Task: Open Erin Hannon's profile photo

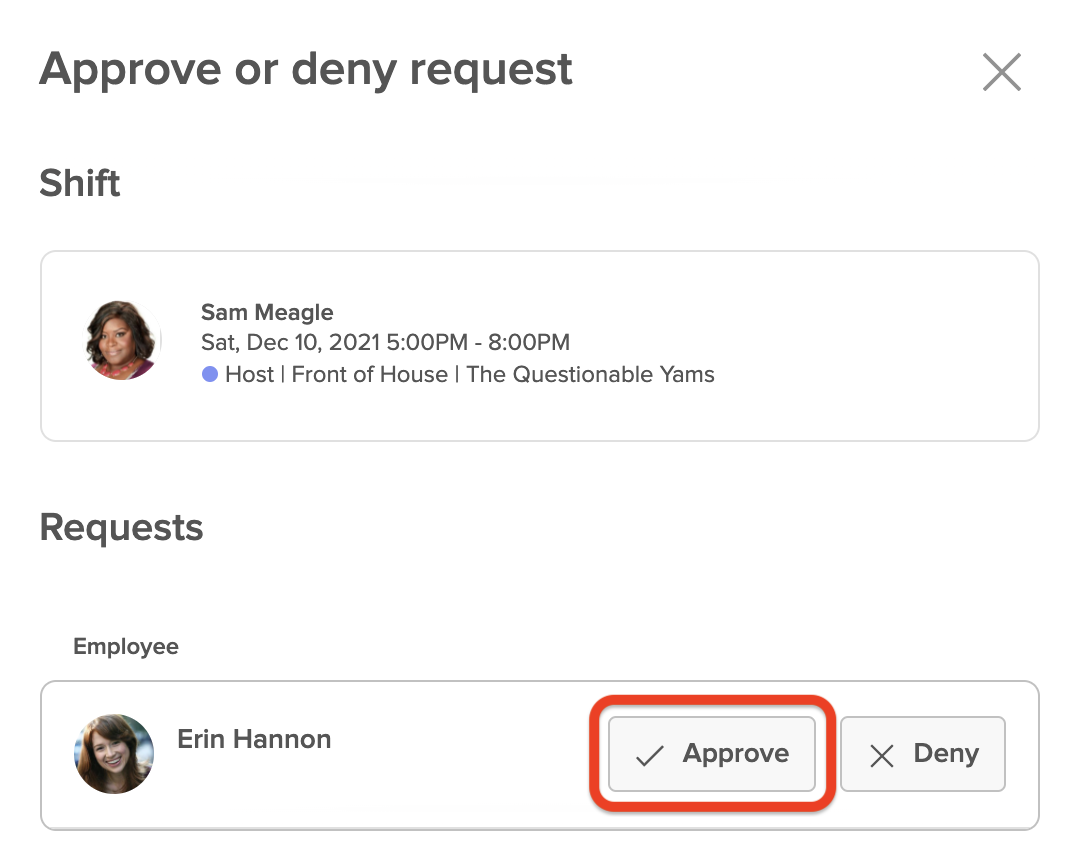Action: [114, 753]
